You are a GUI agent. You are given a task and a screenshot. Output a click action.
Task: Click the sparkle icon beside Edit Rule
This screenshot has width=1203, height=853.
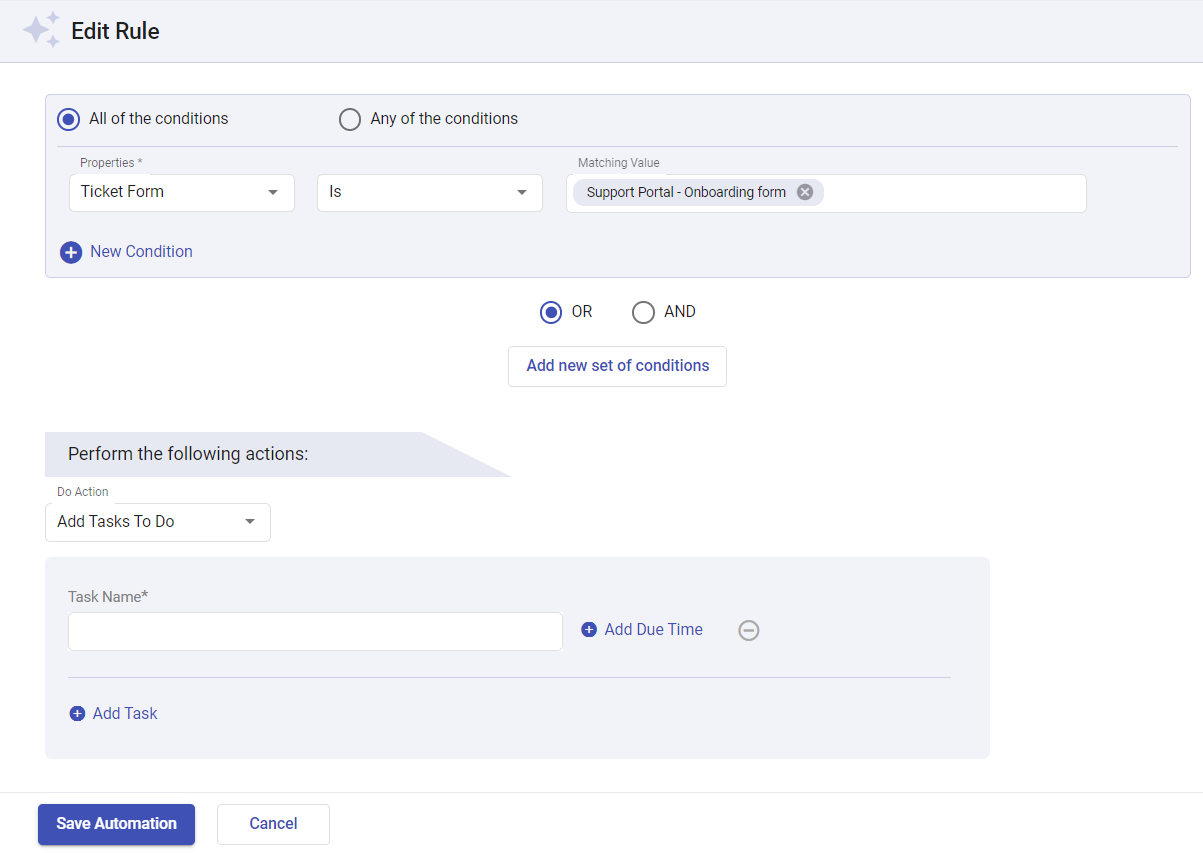click(x=41, y=30)
